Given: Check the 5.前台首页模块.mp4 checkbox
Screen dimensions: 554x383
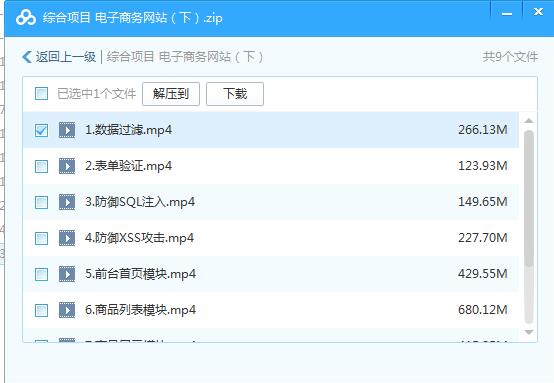Looking at the screenshot, I should 41,274.
